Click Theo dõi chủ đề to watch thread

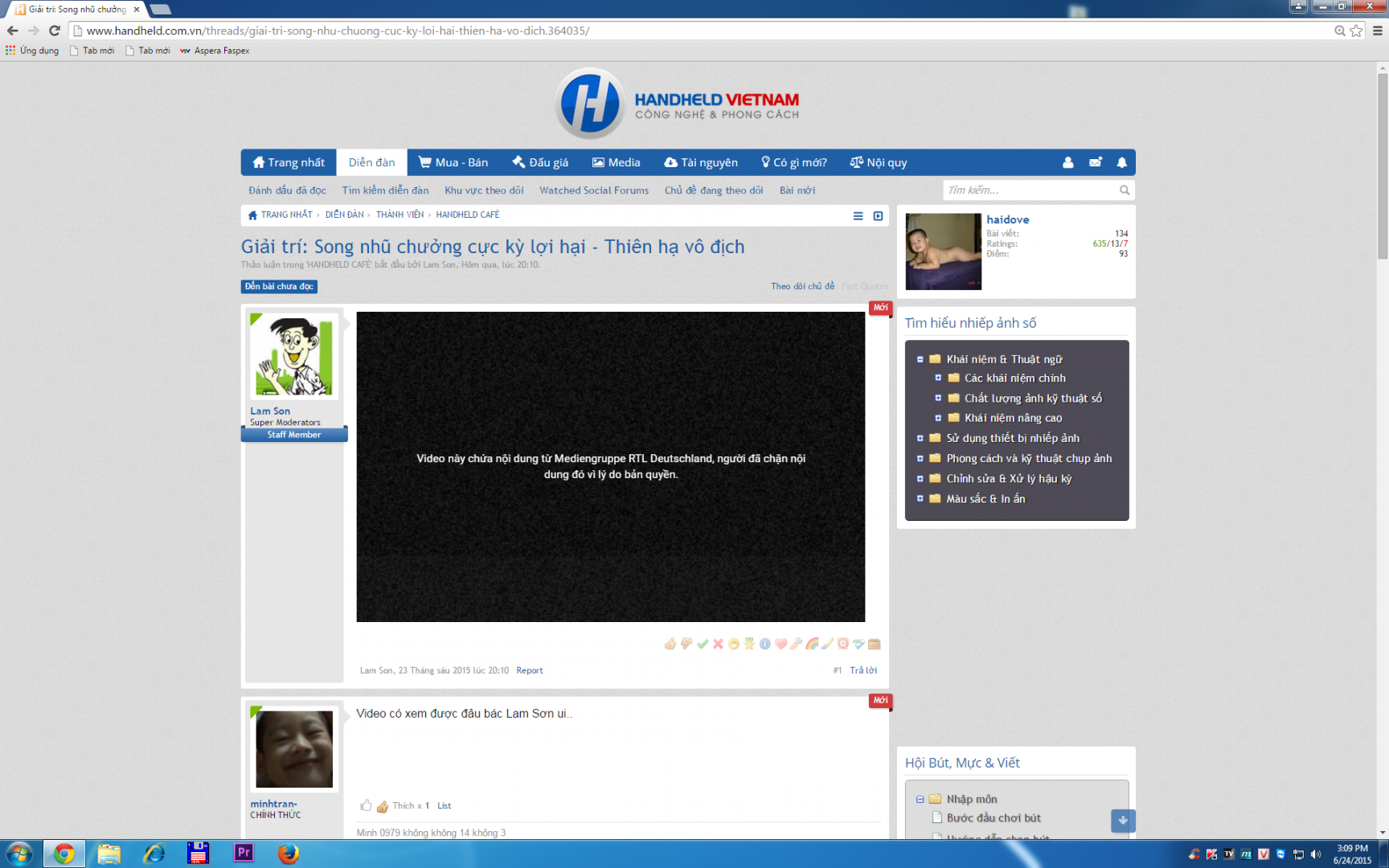[802, 286]
